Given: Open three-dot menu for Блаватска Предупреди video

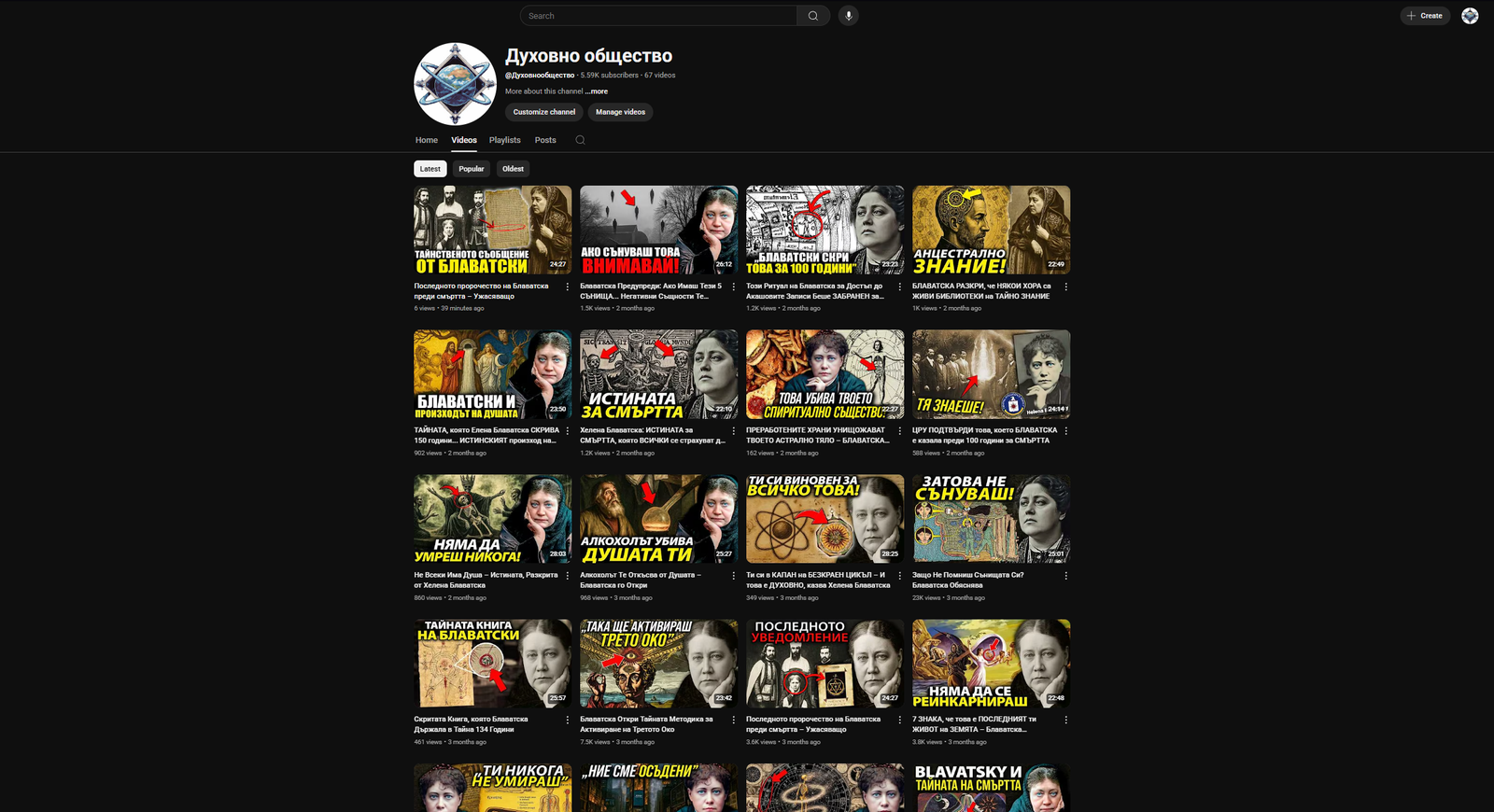Looking at the screenshot, I should click(x=733, y=287).
